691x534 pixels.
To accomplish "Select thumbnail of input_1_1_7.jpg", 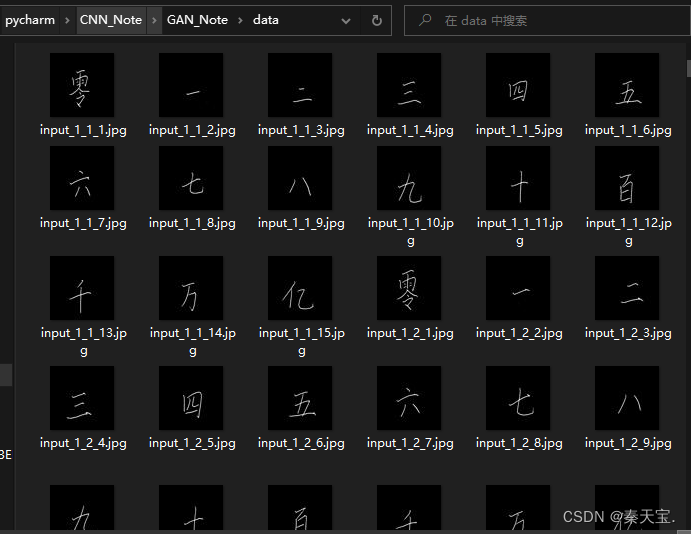I will click(x=82, y=178).
